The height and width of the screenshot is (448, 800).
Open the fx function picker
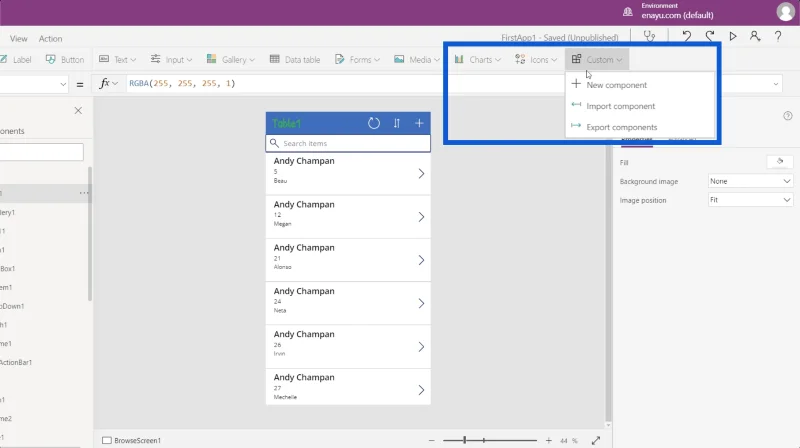(108, 83)
